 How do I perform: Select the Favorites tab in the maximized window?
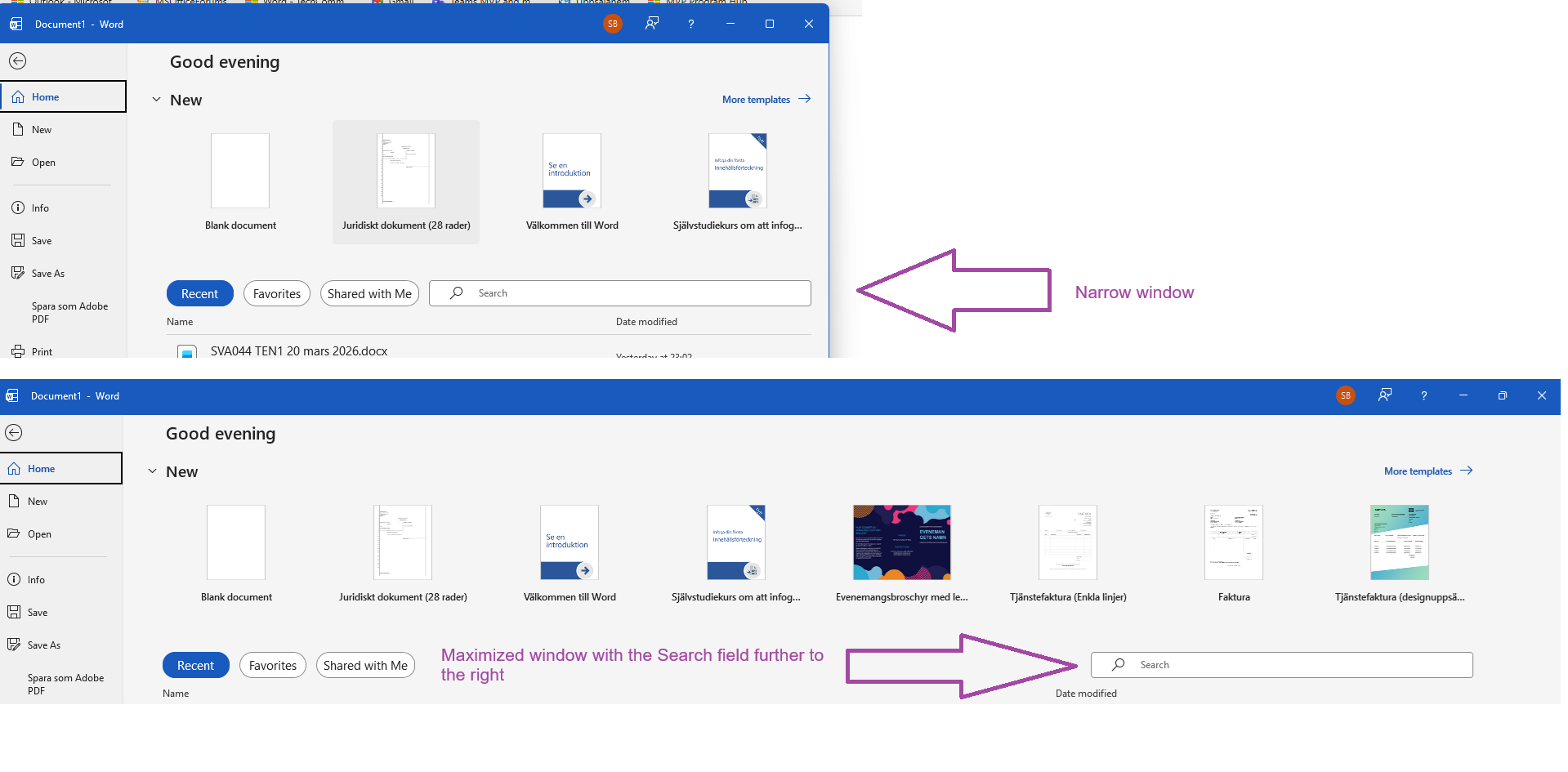pyautogui.click(x=273, y=665)
